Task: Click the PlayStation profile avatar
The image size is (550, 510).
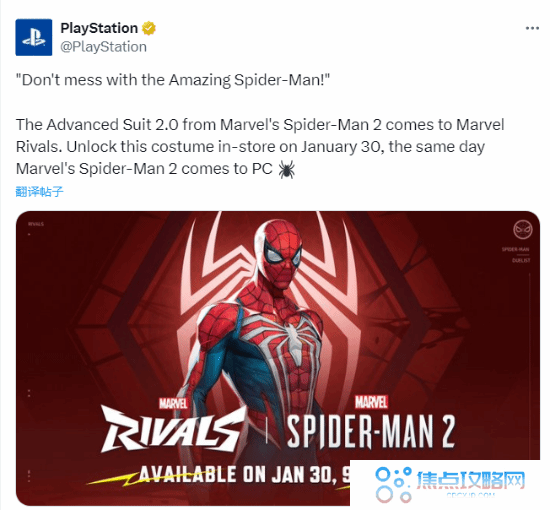Action: click(34, 37)
